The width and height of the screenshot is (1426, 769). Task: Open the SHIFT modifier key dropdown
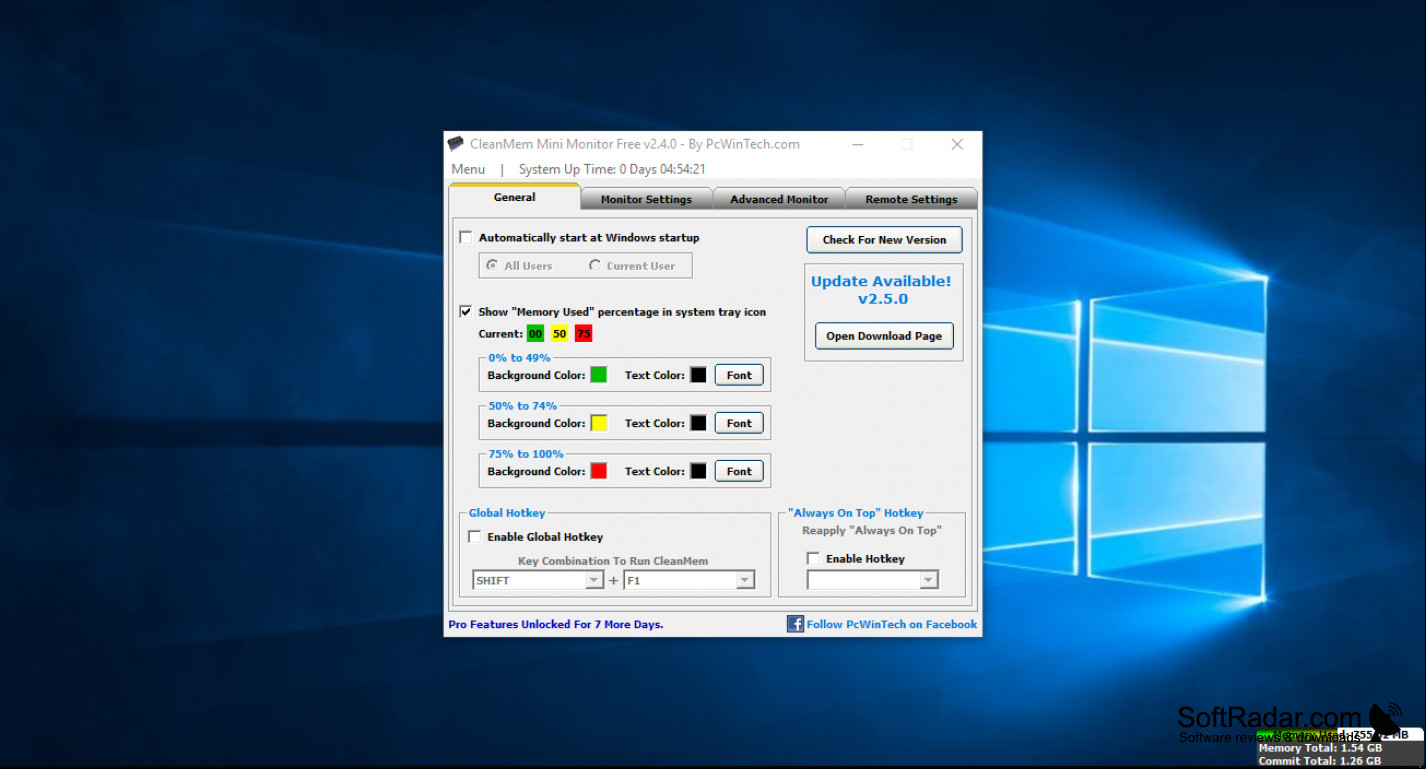[593, 580]
